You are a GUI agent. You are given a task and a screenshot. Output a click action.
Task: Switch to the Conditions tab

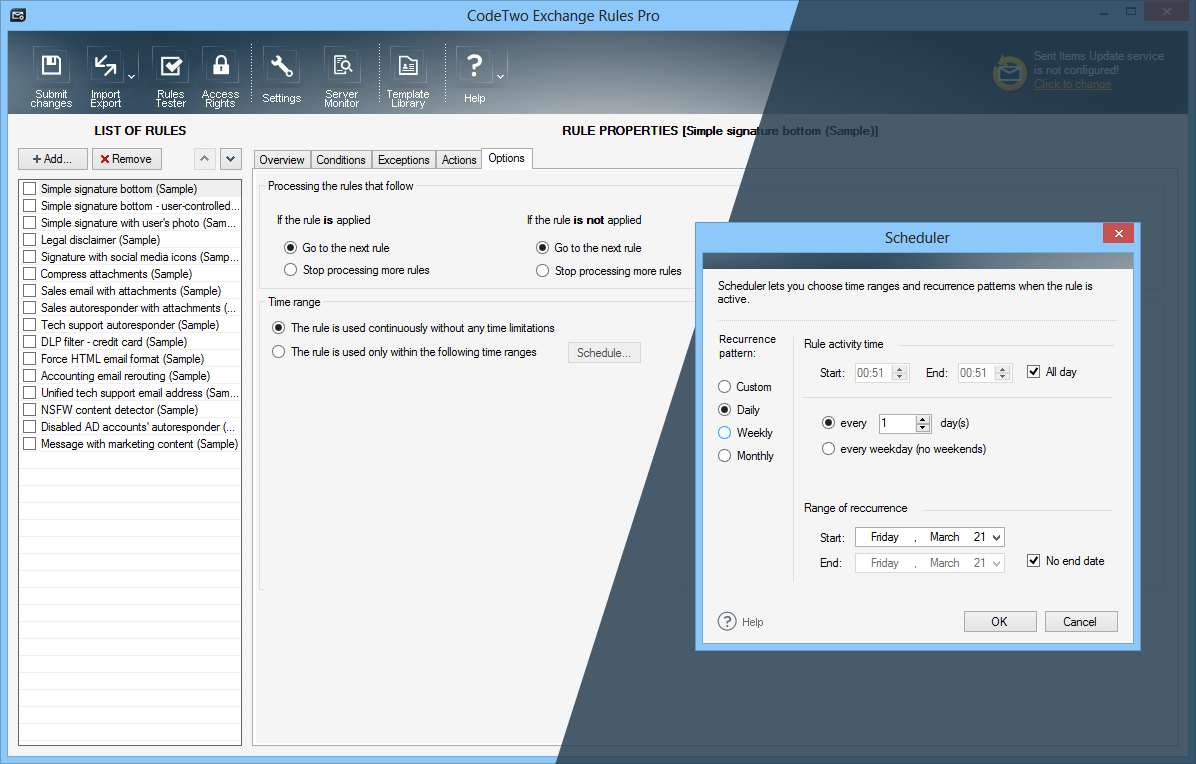(341, 159)
